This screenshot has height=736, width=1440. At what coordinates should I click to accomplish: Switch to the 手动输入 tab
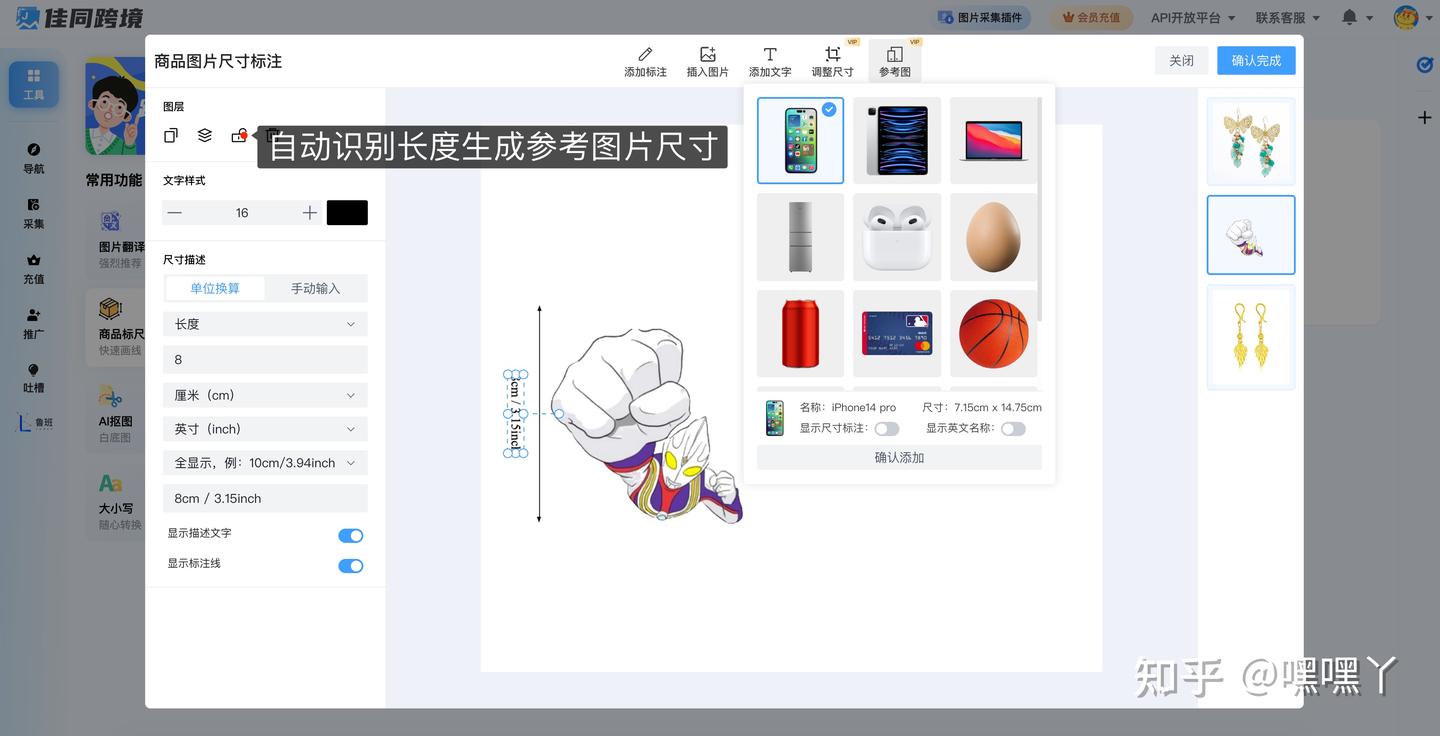(x=314, y=288)
